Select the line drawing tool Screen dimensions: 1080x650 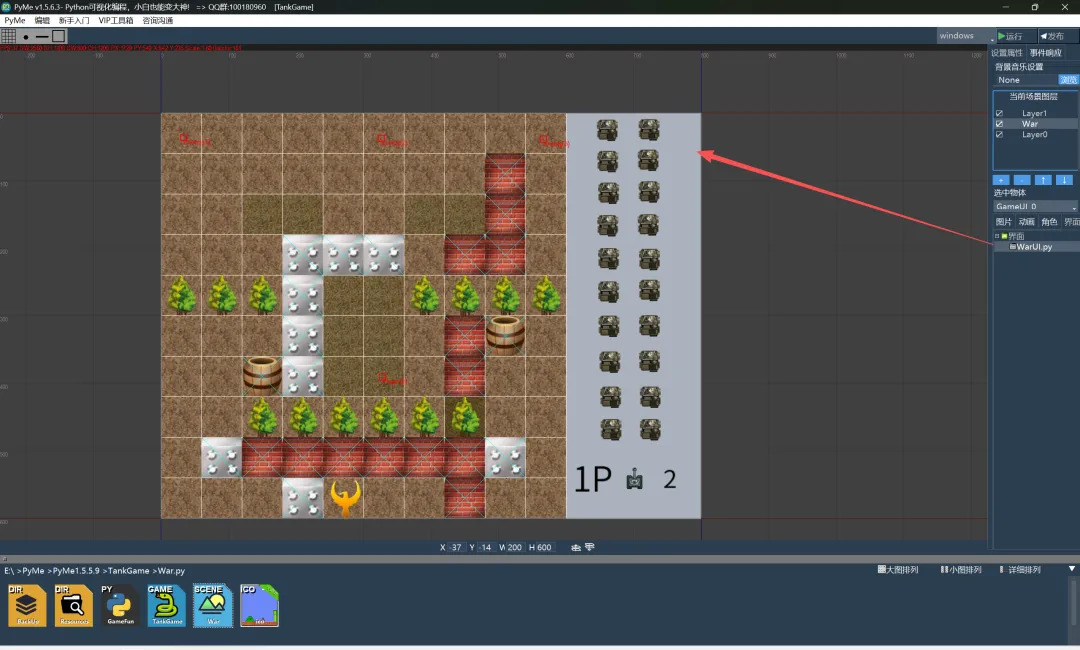(42, 36)
